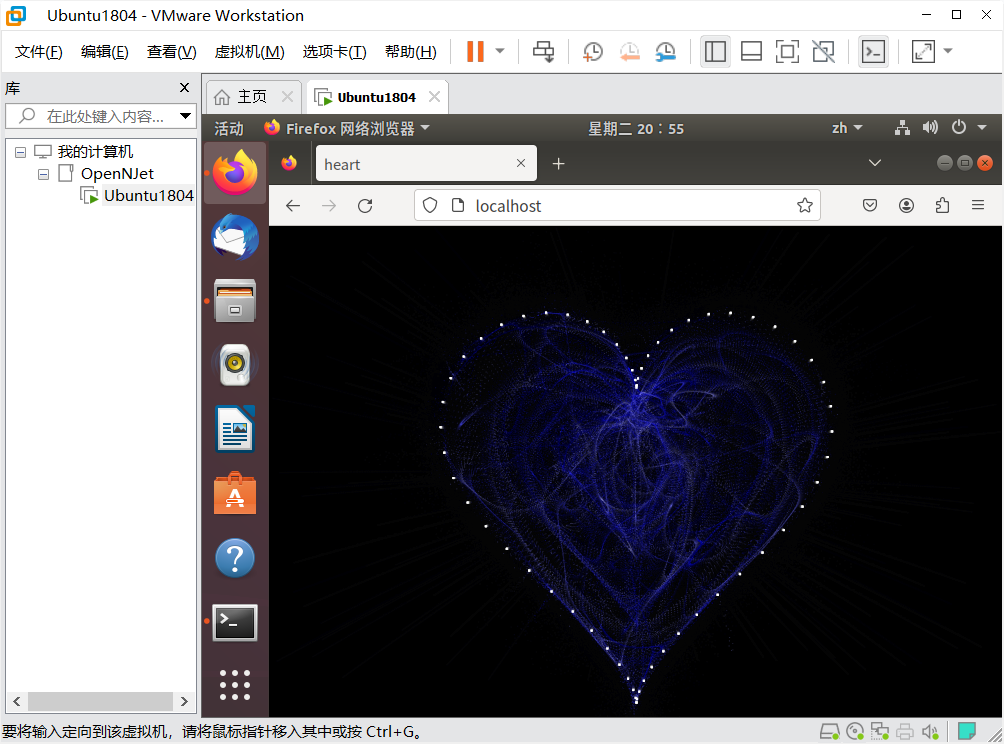This screenshot has height=744, width=1004.
Task: Open the Firefox extensions panel
Action: point(942,206)
